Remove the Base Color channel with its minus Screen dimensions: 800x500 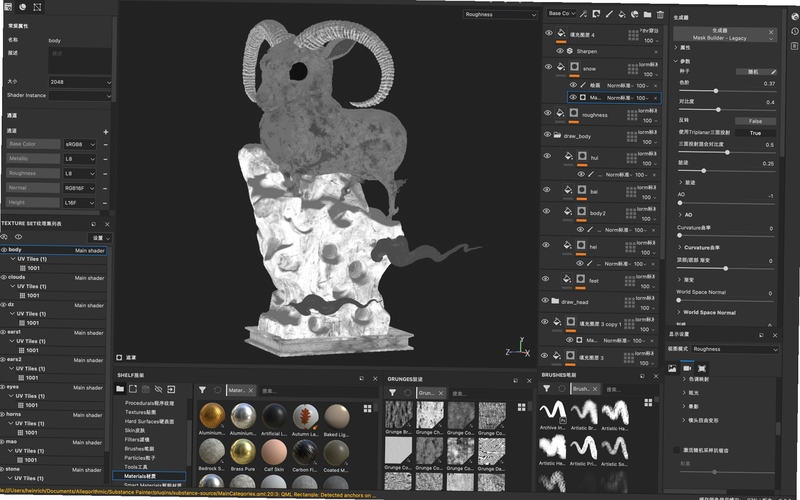pyautogui.click(x=106, y=144)
